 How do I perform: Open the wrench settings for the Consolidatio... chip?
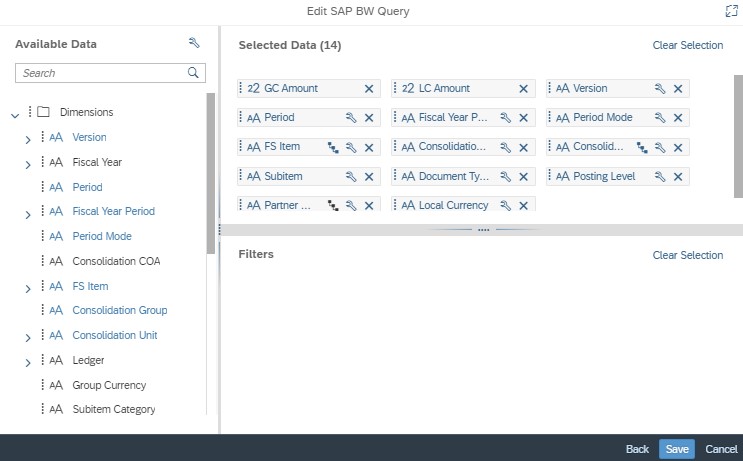coord(506,147)
